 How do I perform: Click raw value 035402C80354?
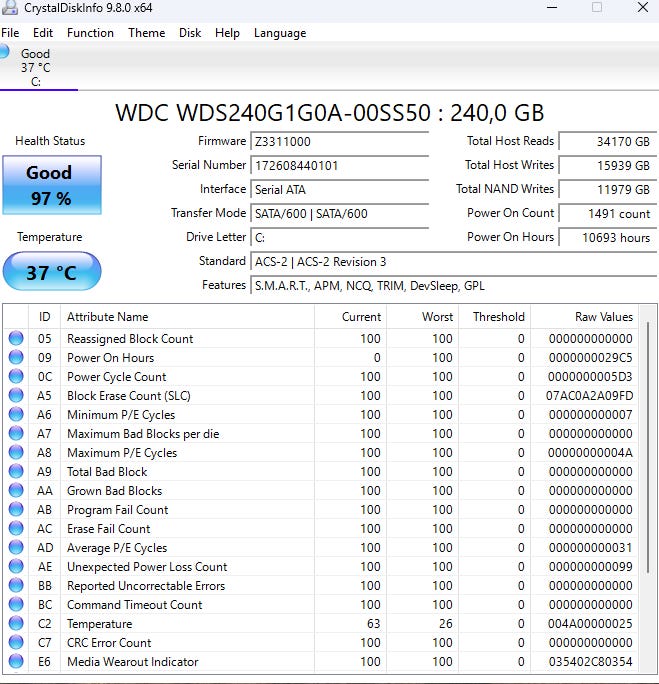click(590, 662)
